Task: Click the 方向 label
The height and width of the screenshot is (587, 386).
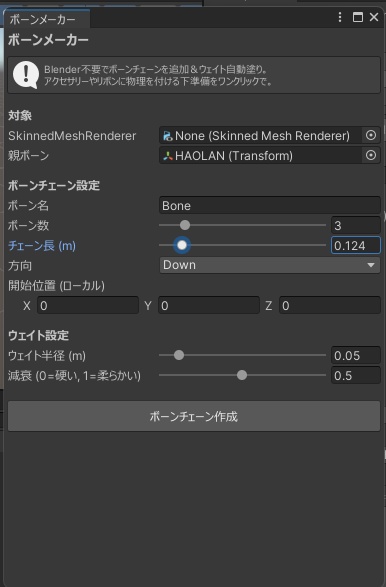Action: tap(20, 265)
